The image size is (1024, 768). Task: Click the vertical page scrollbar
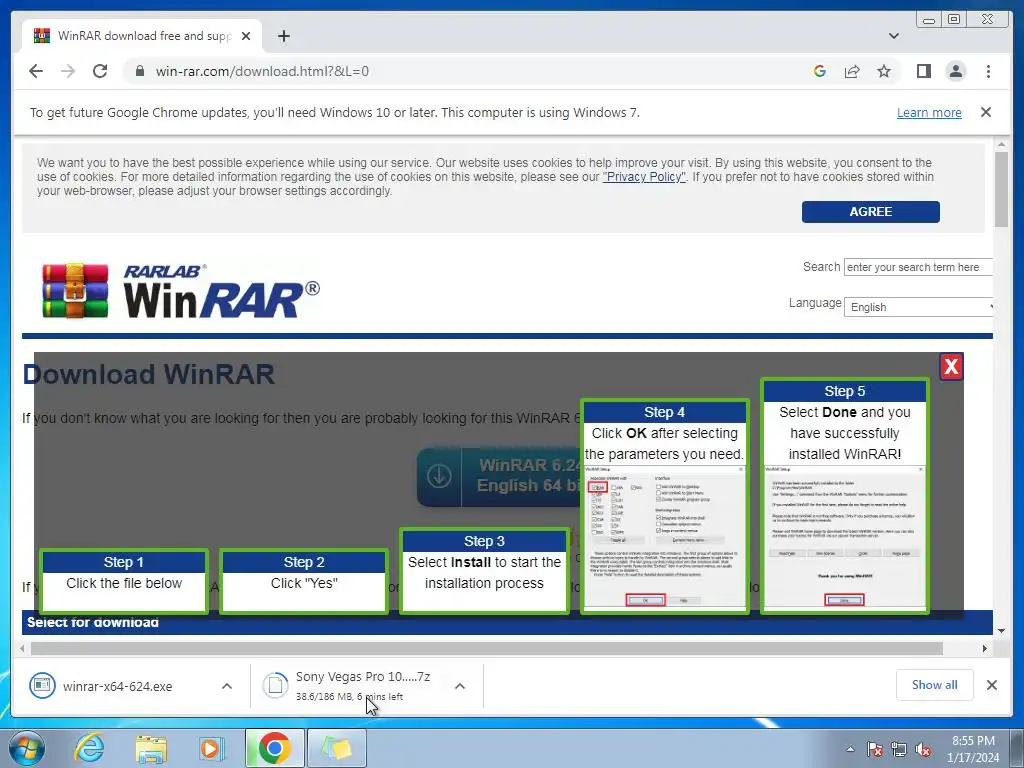click(x=1001, y=189)
